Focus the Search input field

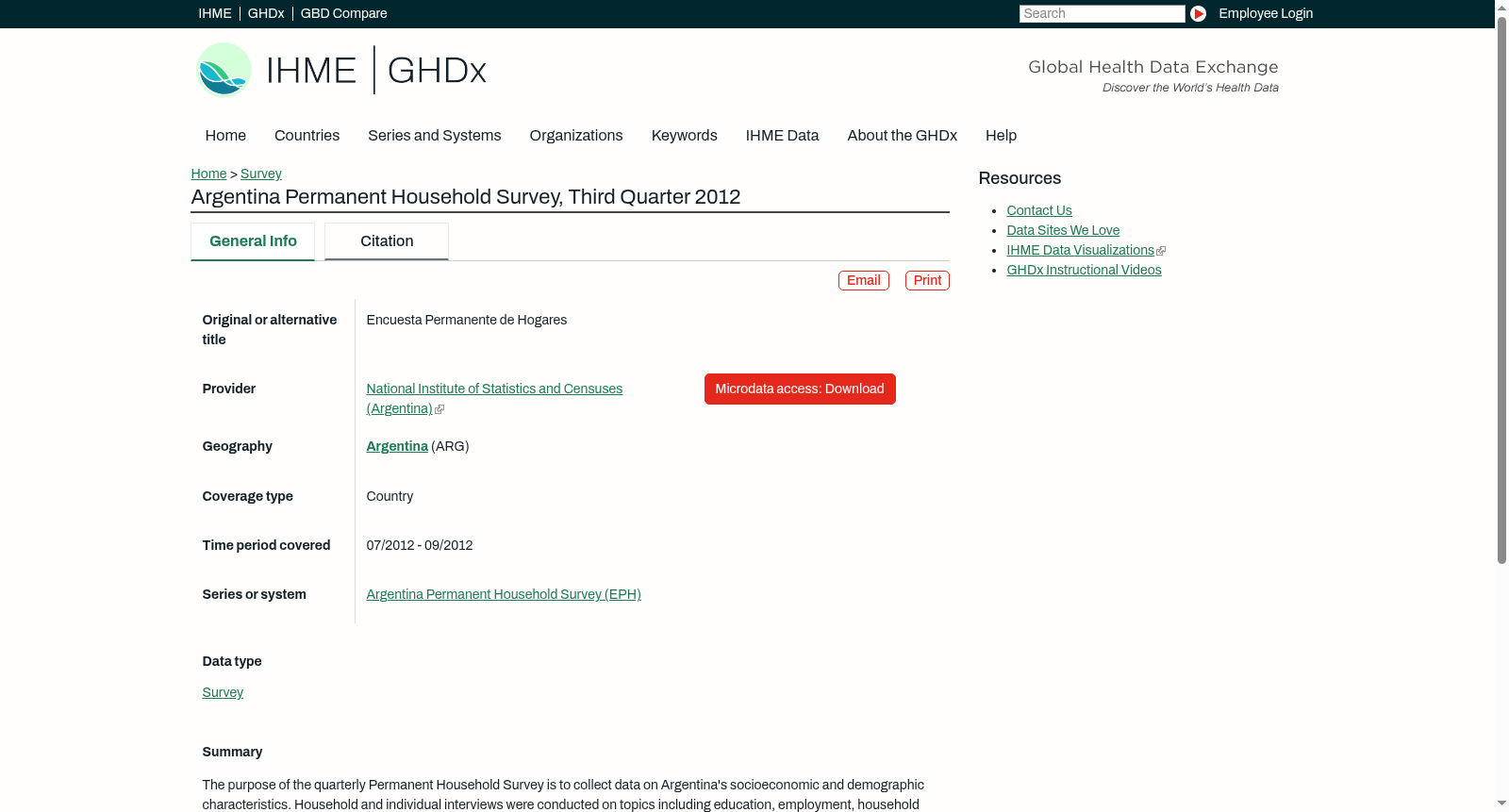[1102, 13]
